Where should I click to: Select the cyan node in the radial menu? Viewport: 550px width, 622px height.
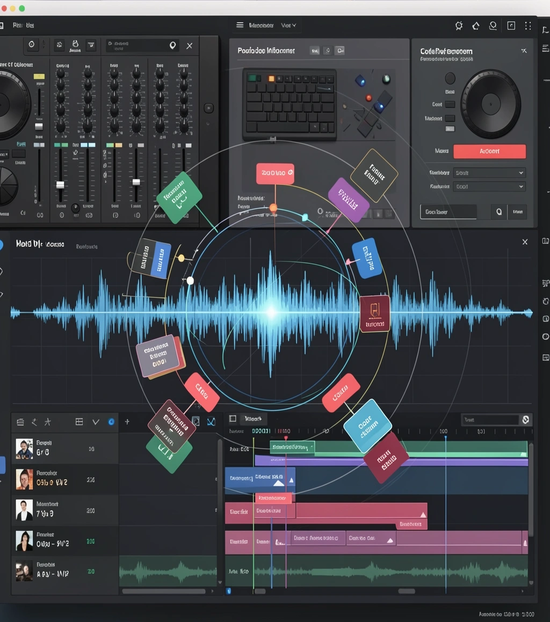pyautogui.click(x=367, y=425)
